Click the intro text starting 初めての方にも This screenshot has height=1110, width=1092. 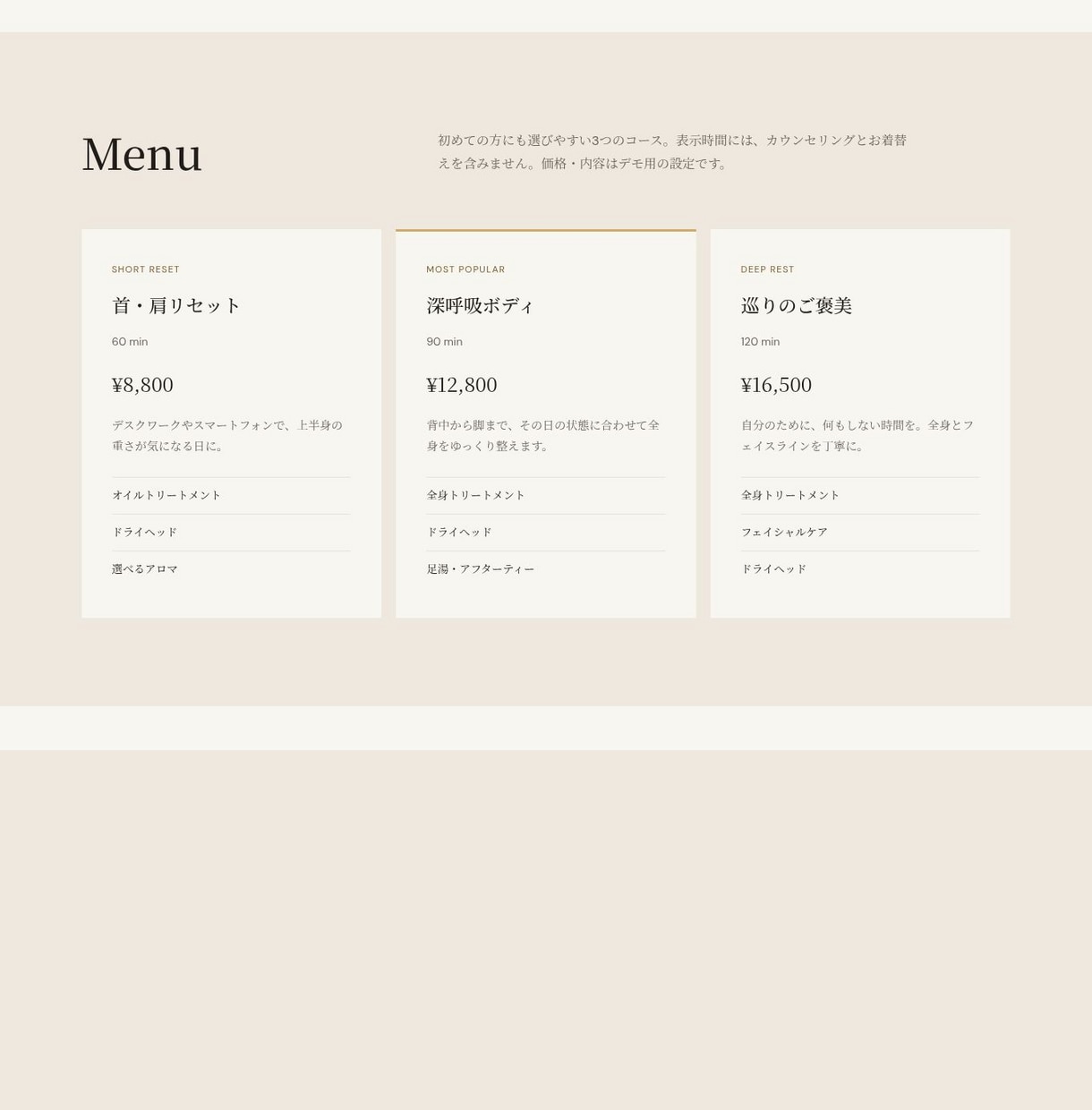(x=672, y=152)
